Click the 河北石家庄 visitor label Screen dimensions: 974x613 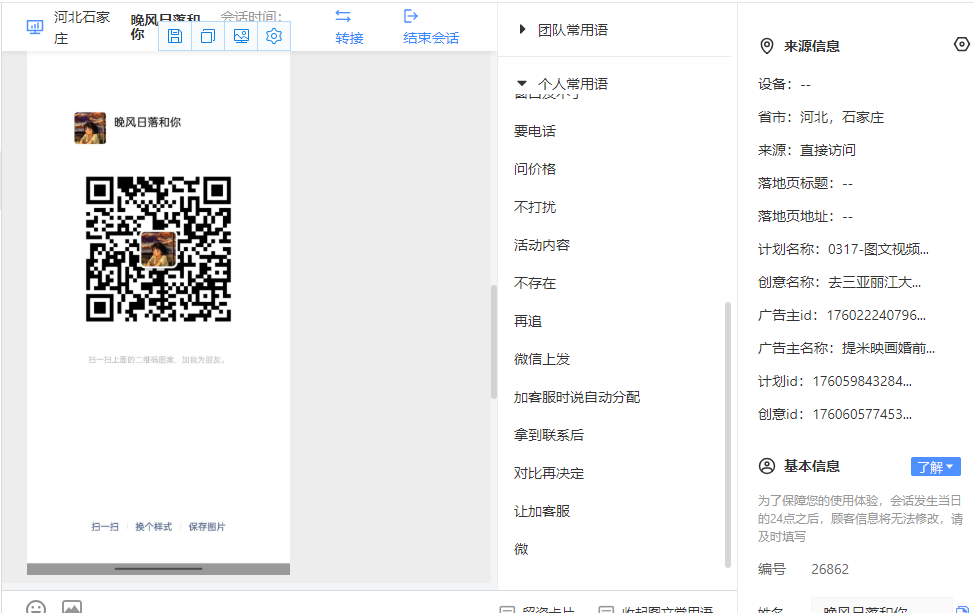coord(81,27)
